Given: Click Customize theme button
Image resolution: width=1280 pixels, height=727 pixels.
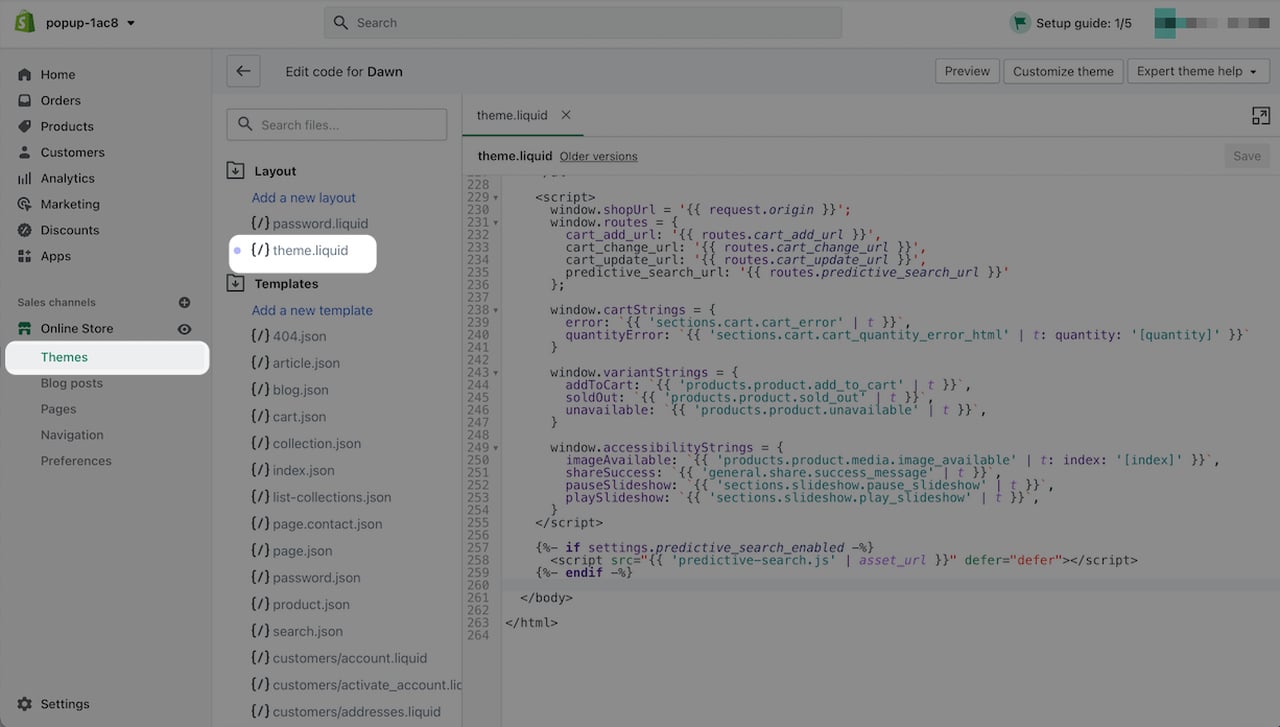Looking at the screenshot, I should [1063, 71].
